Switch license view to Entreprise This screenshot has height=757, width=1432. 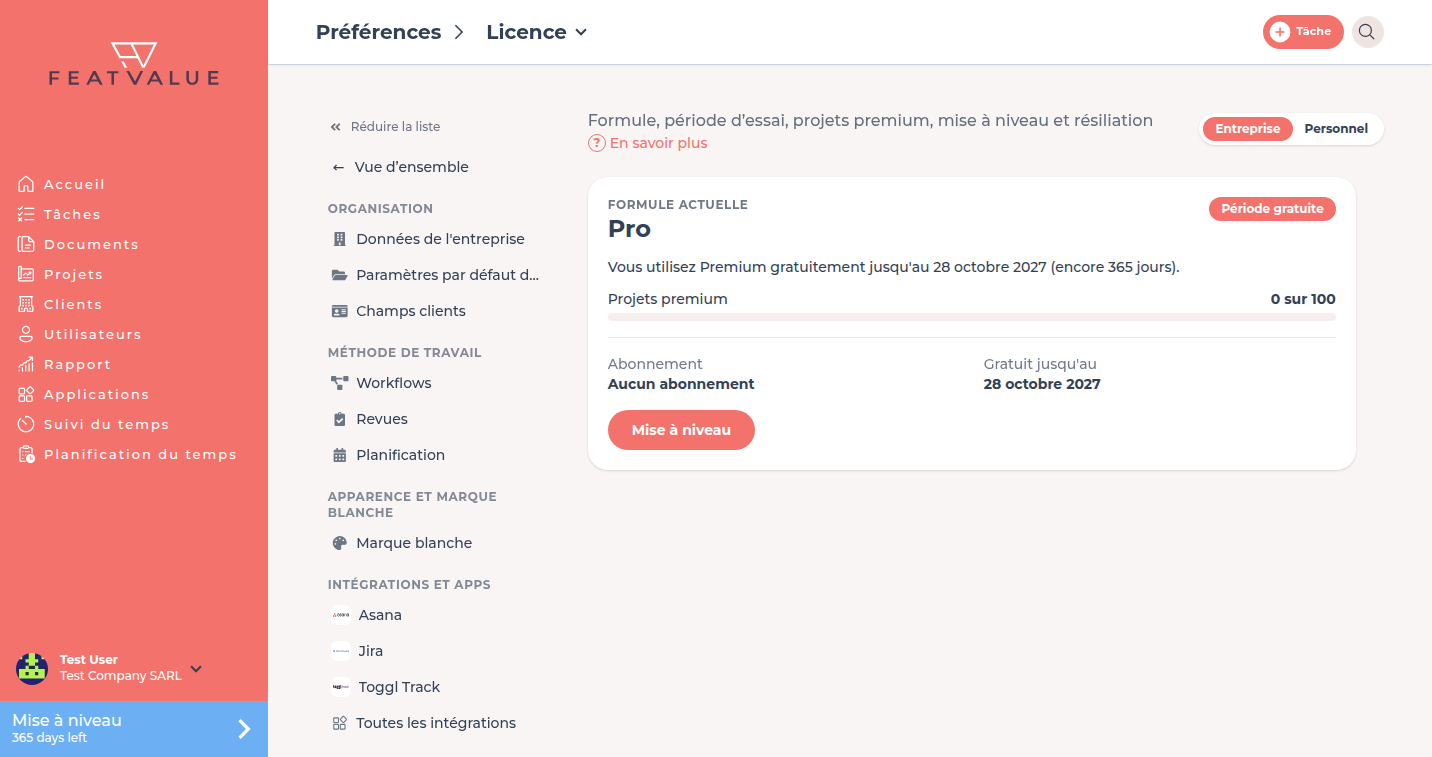click(x=1247, y=129)
